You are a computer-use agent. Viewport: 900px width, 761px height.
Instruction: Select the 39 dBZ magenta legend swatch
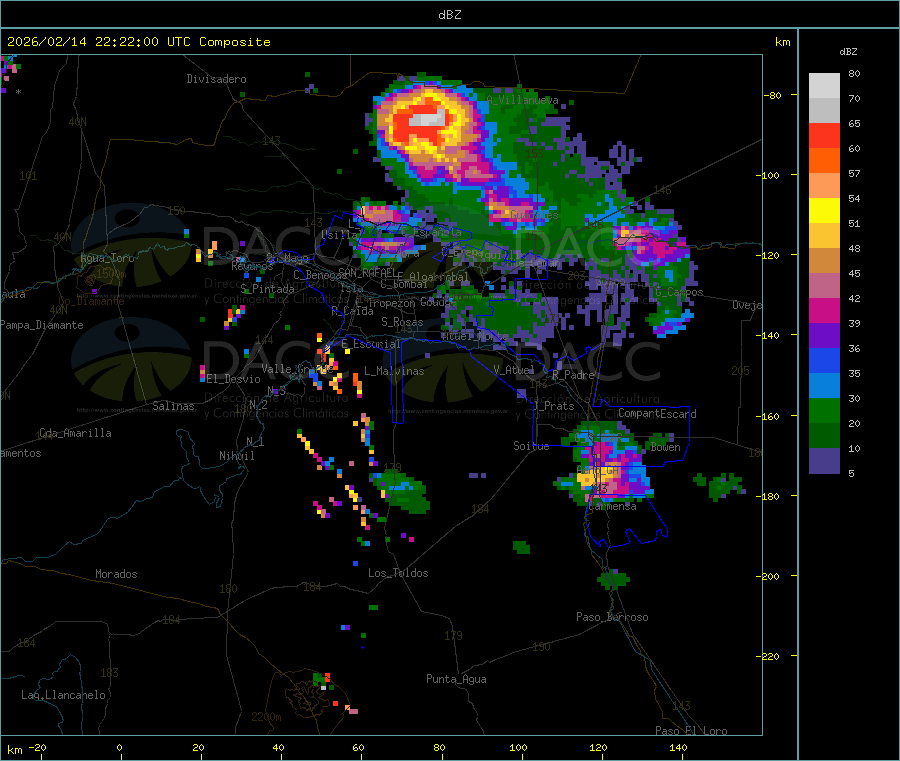pyautogui.click(x=824, y=310)
